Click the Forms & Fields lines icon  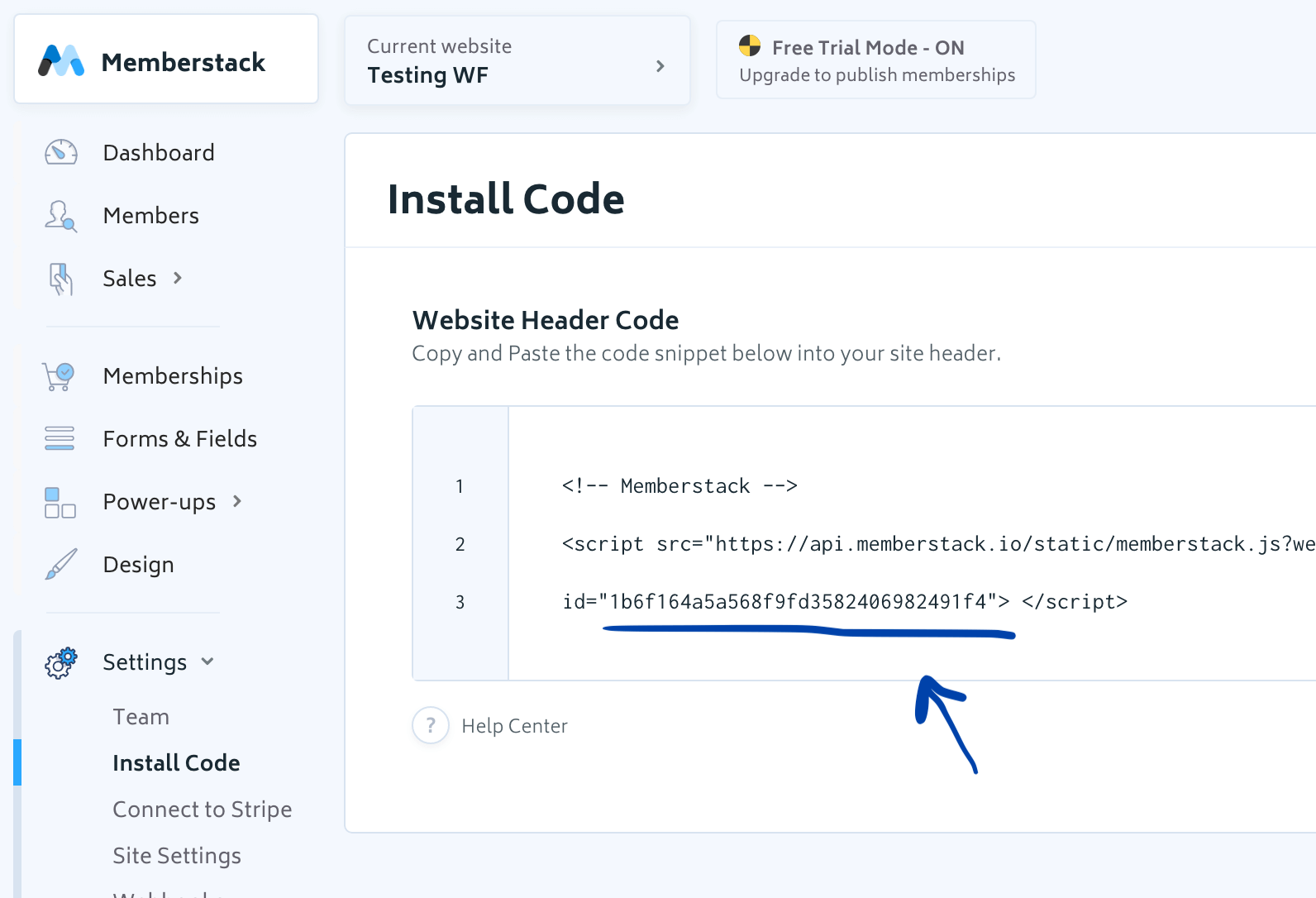(60, 438)
